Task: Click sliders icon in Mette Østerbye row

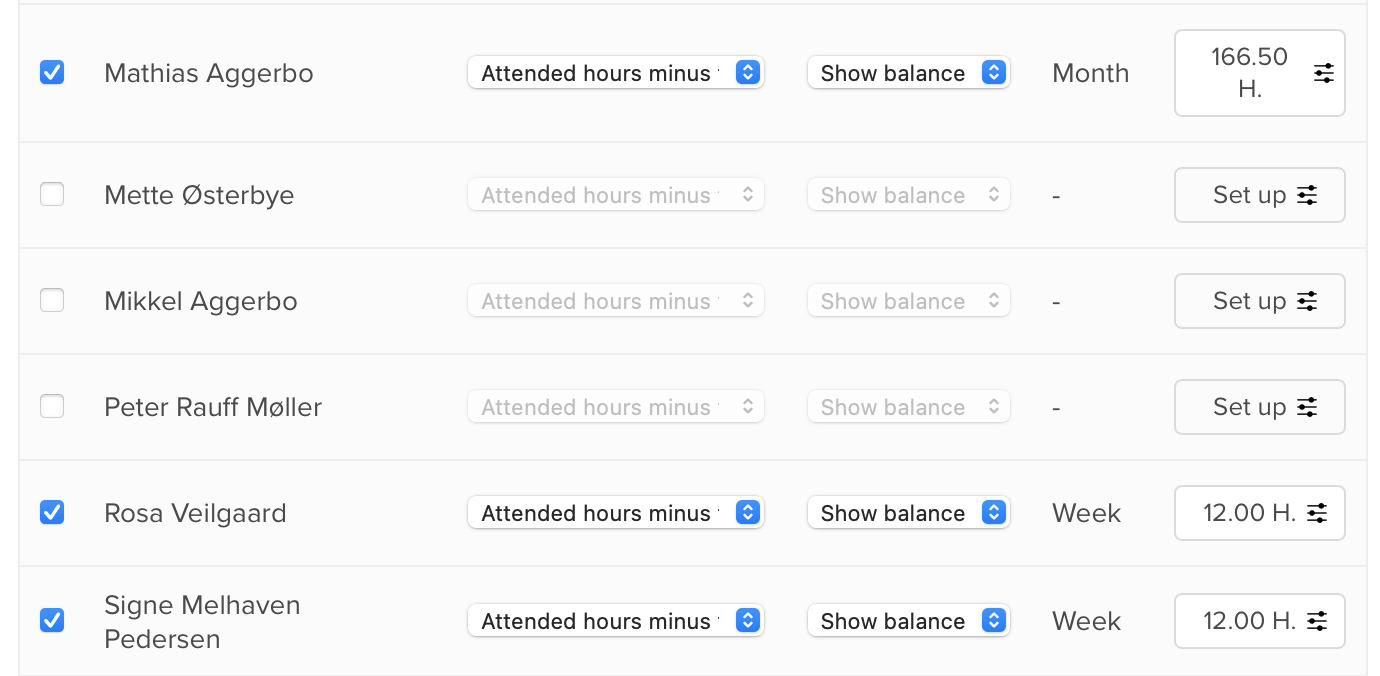Action: [1307, 195]
